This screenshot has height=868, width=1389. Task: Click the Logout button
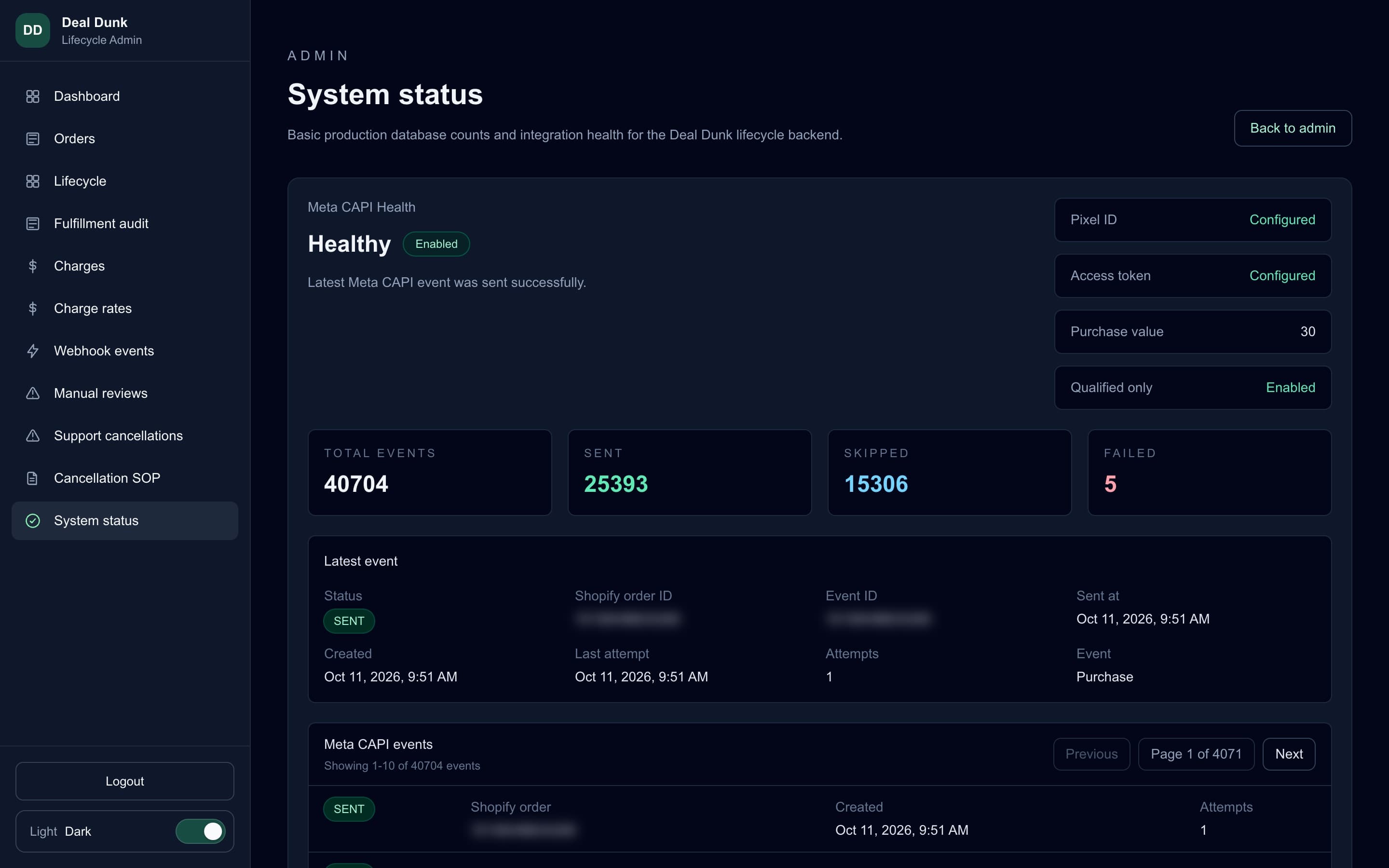pos(124,781)
